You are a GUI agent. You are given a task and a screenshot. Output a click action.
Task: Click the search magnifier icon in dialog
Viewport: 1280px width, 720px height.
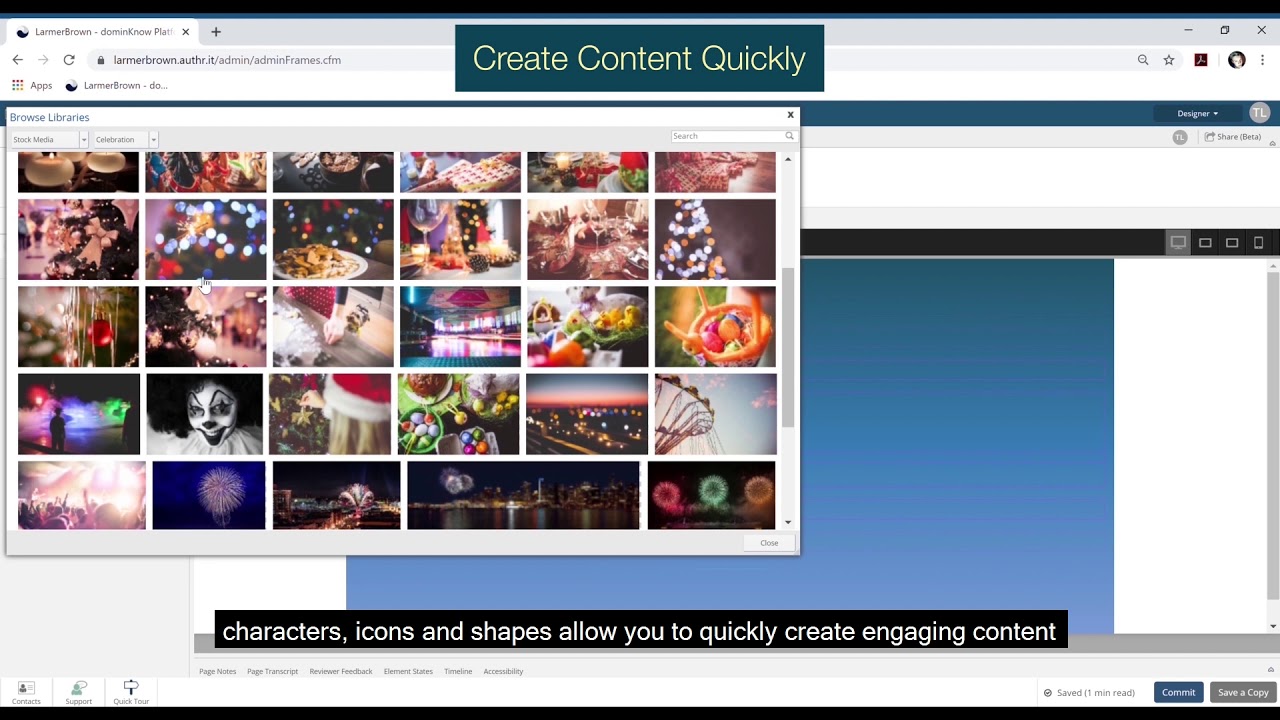pyautogui.click(x=789, y=136)
